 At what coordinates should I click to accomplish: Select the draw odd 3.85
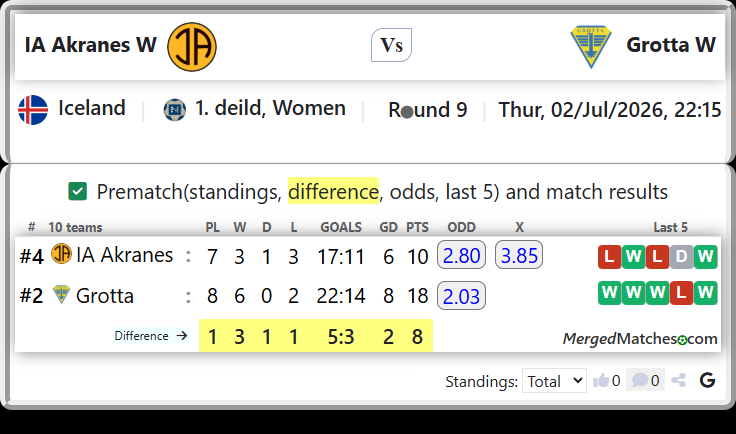pos(519,255)
